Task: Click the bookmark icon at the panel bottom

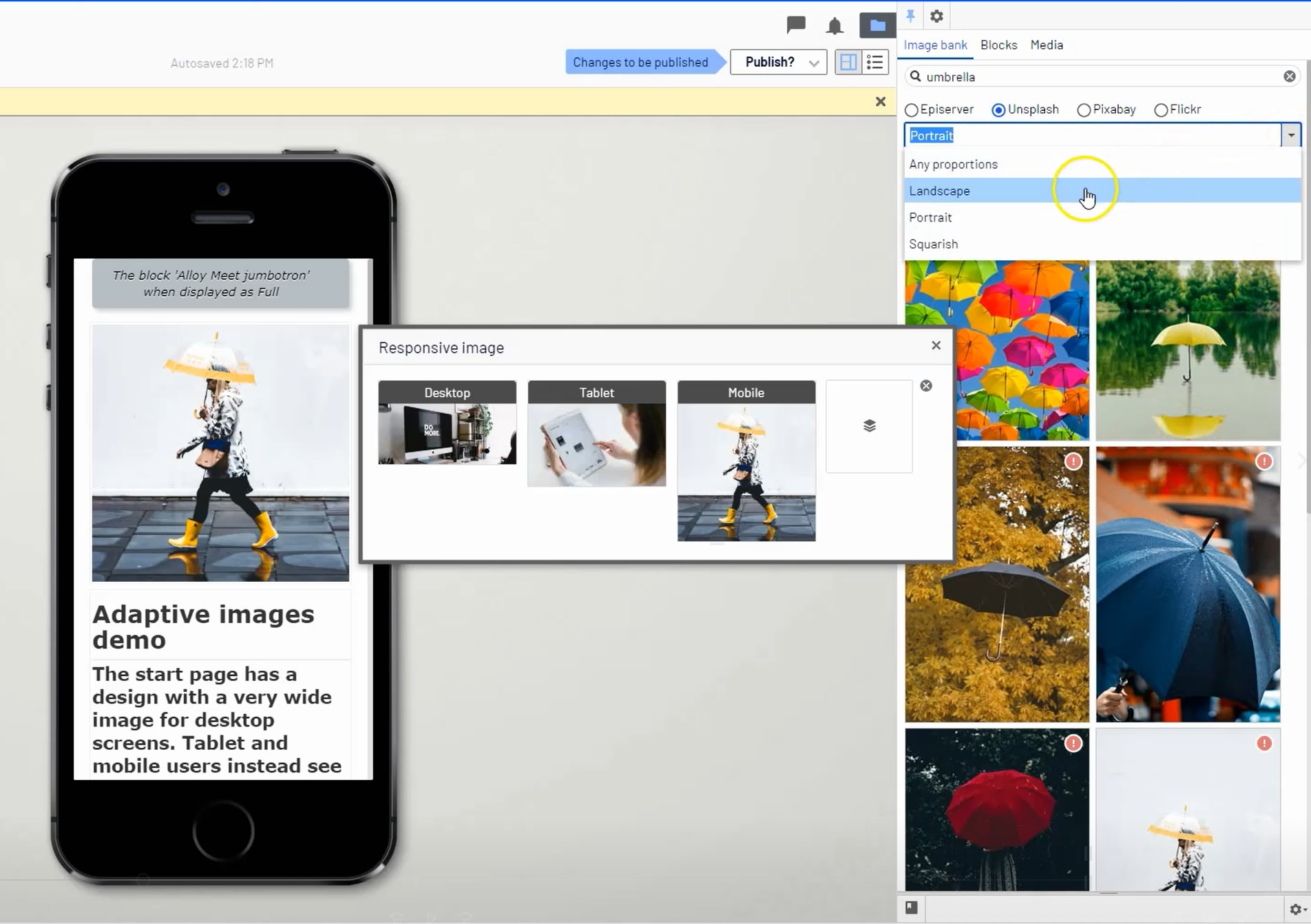Action: (x=912, y=907)
